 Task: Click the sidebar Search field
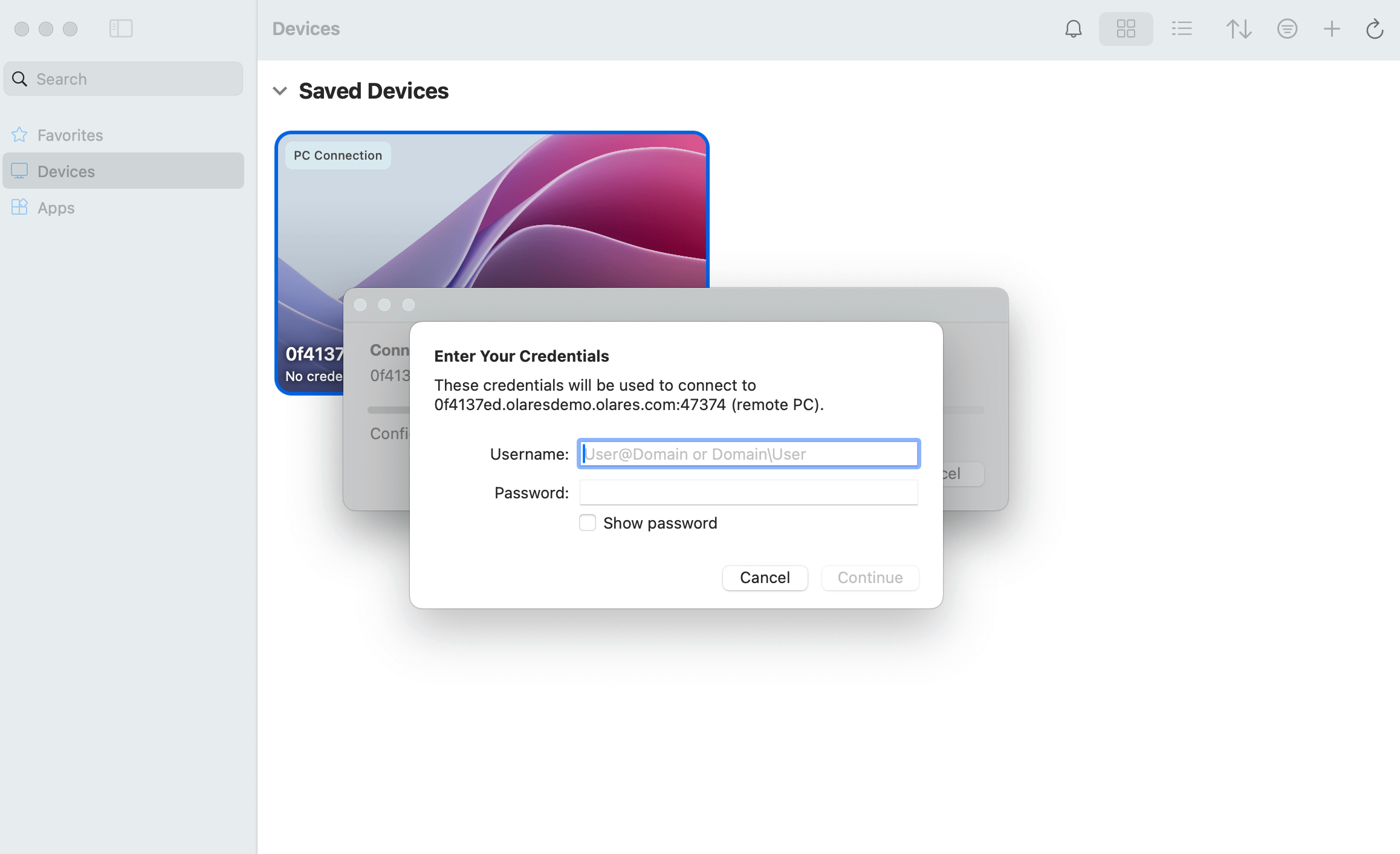[124, 79]
